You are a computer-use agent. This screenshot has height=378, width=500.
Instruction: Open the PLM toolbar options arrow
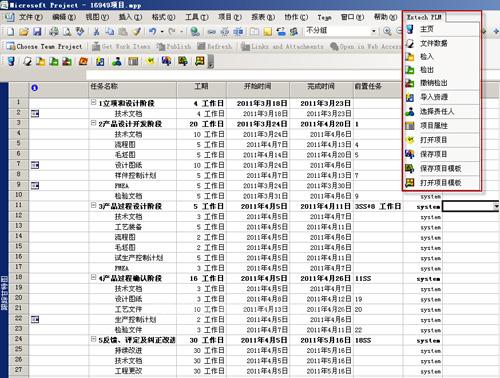pos(210,62)
